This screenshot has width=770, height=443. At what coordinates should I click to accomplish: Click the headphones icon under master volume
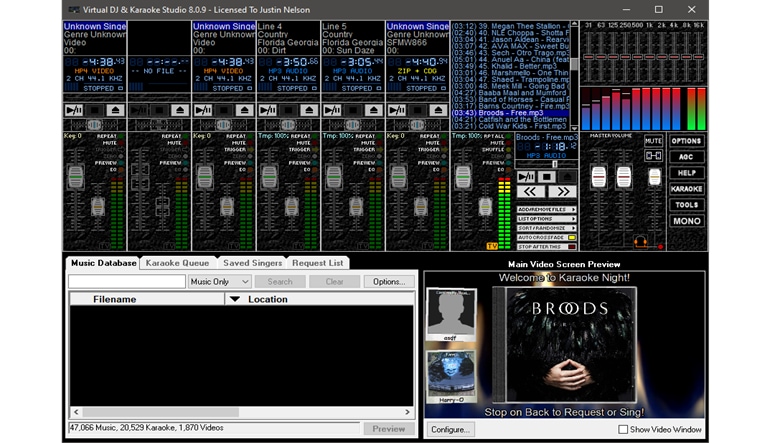(x=640, y=241)
